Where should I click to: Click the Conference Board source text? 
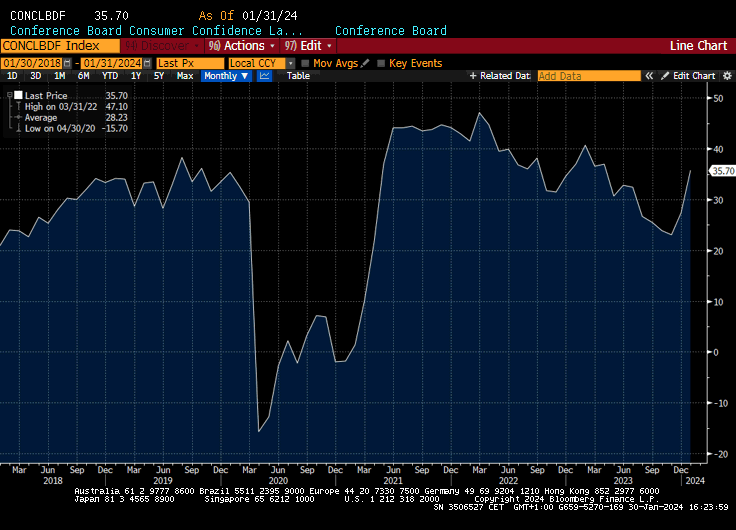click(x=391, y=31)
